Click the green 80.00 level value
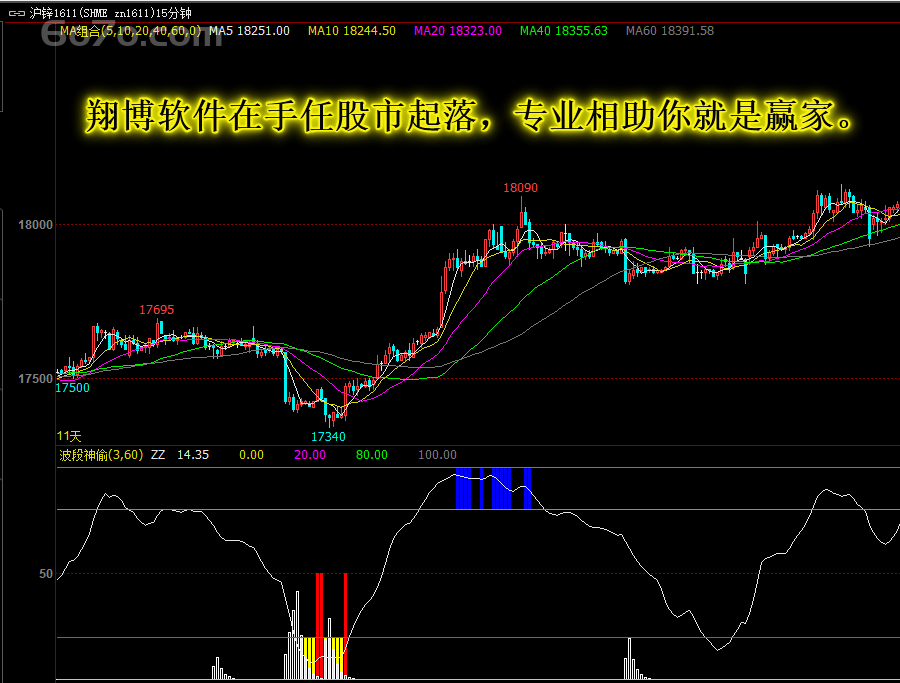The image size is (900, 683). pos(371,455)
